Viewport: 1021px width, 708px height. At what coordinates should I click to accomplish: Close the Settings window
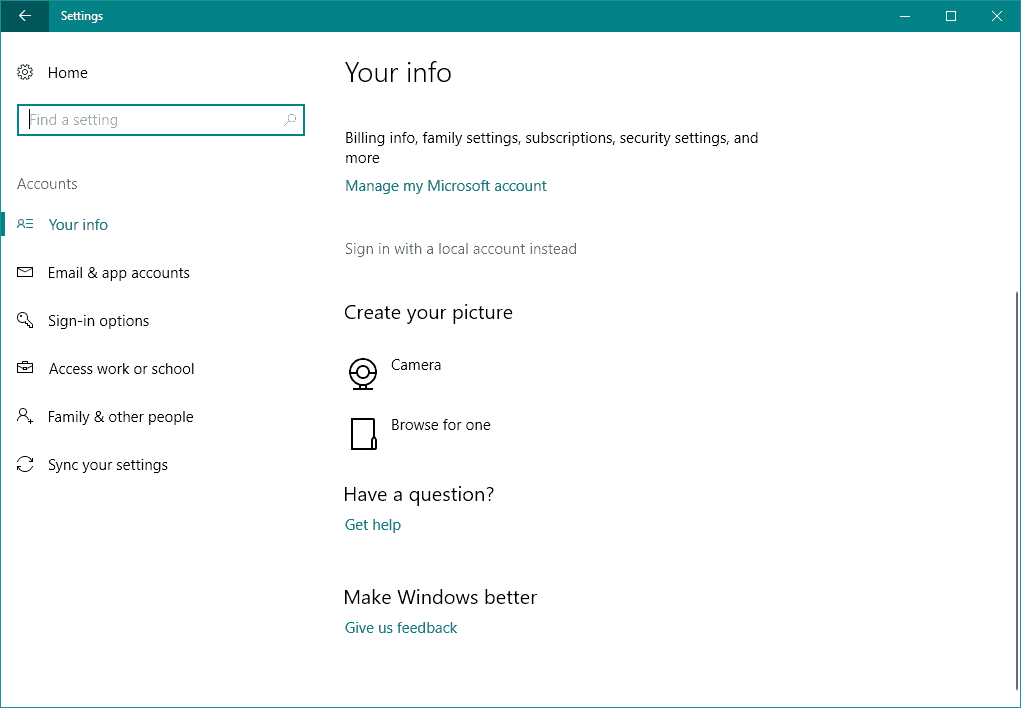pyautogui.click(x=997, y=16)
